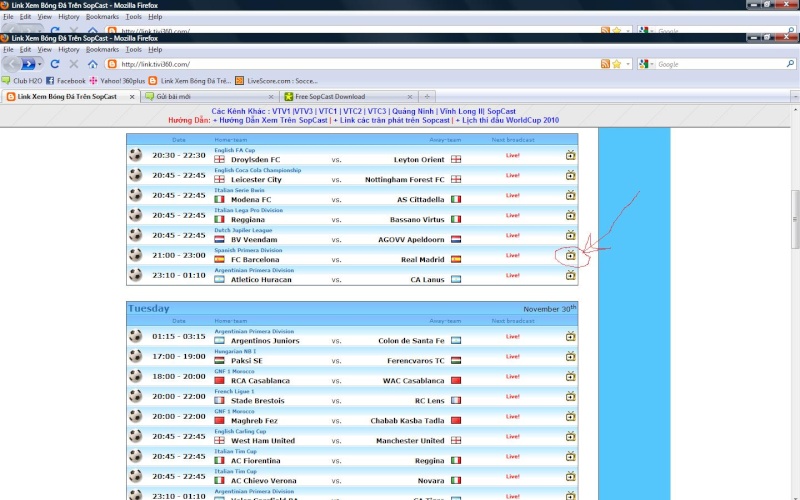This screenshot has height=500, width=800.
Task: Open a new tab with plus button
Action: point(427,96)
